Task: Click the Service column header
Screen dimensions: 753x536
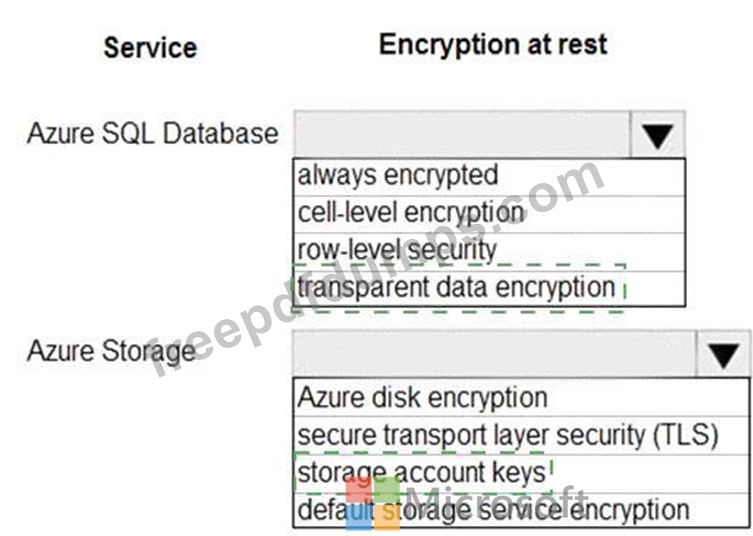Action: [x=150, y=48]
